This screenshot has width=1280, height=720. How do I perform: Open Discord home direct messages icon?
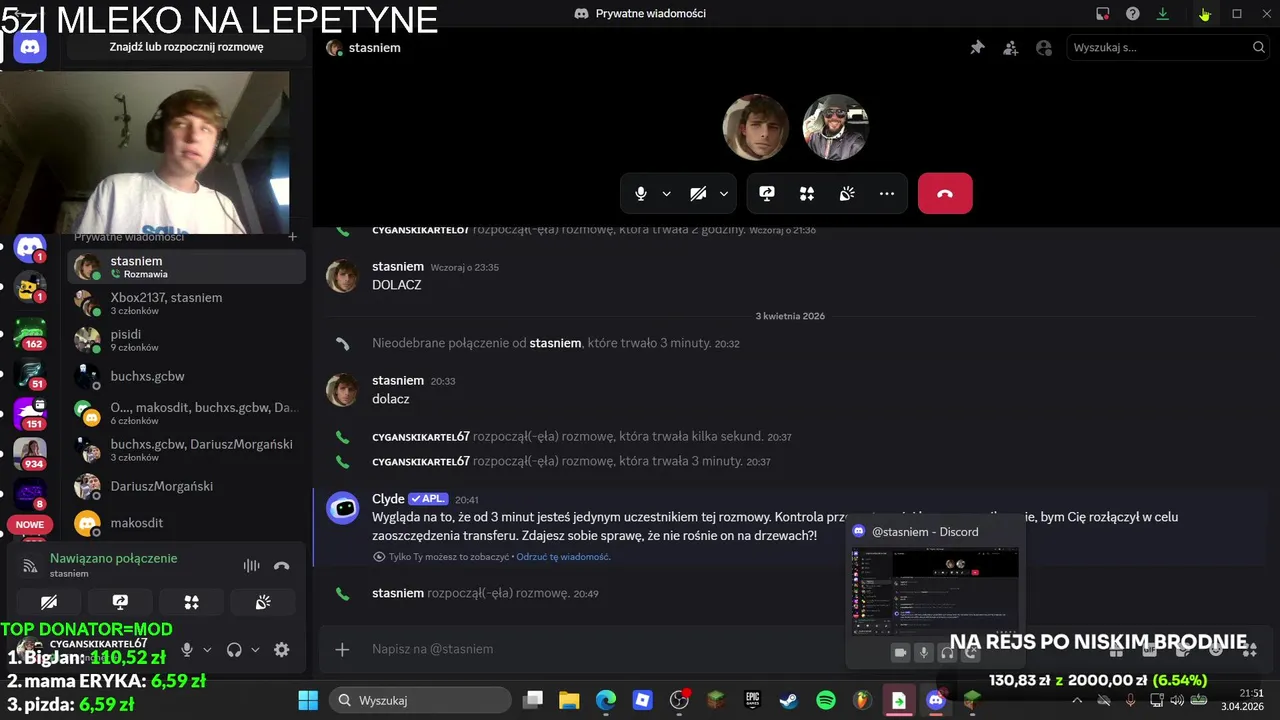coord(30,47)
